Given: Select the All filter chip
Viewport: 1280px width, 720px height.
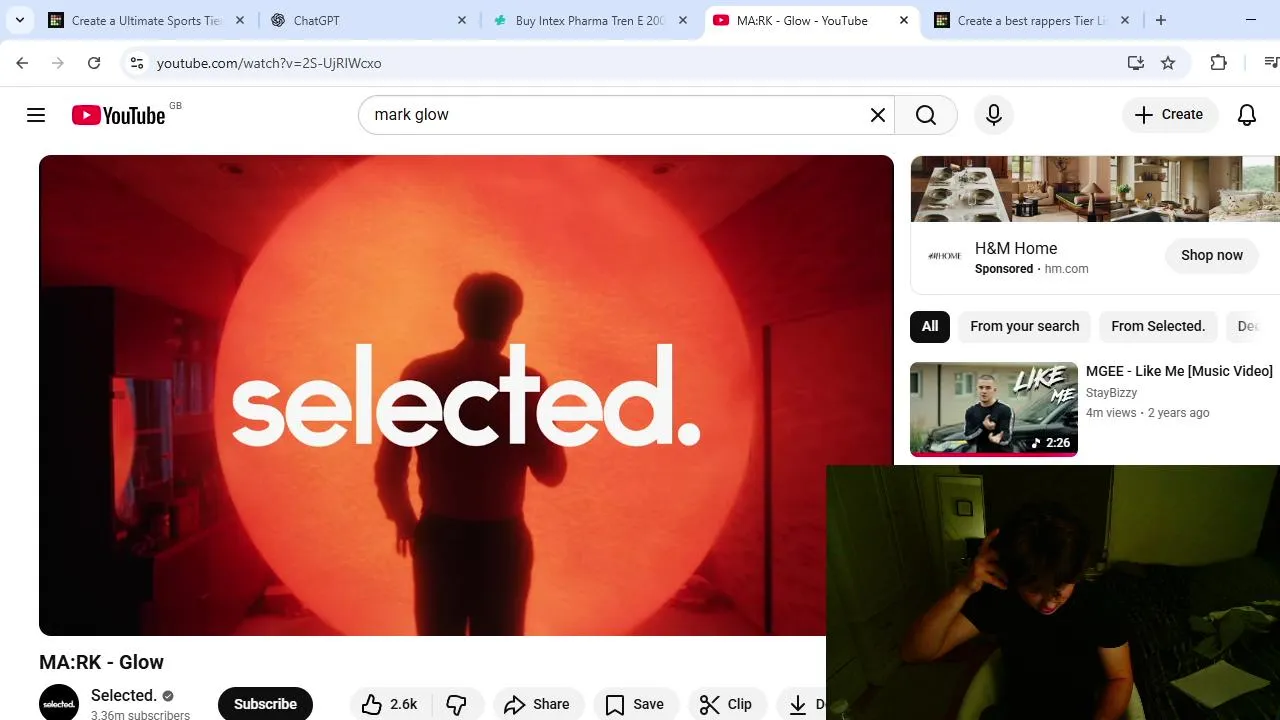Looking at the screenshot, I should pyautogui.click(x=930, y=326).
